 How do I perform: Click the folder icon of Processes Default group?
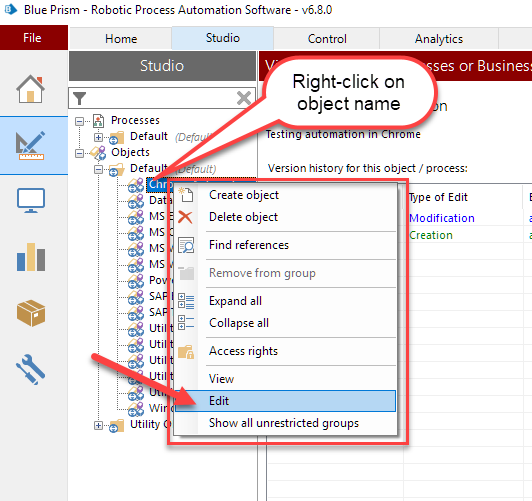[116, 138]
